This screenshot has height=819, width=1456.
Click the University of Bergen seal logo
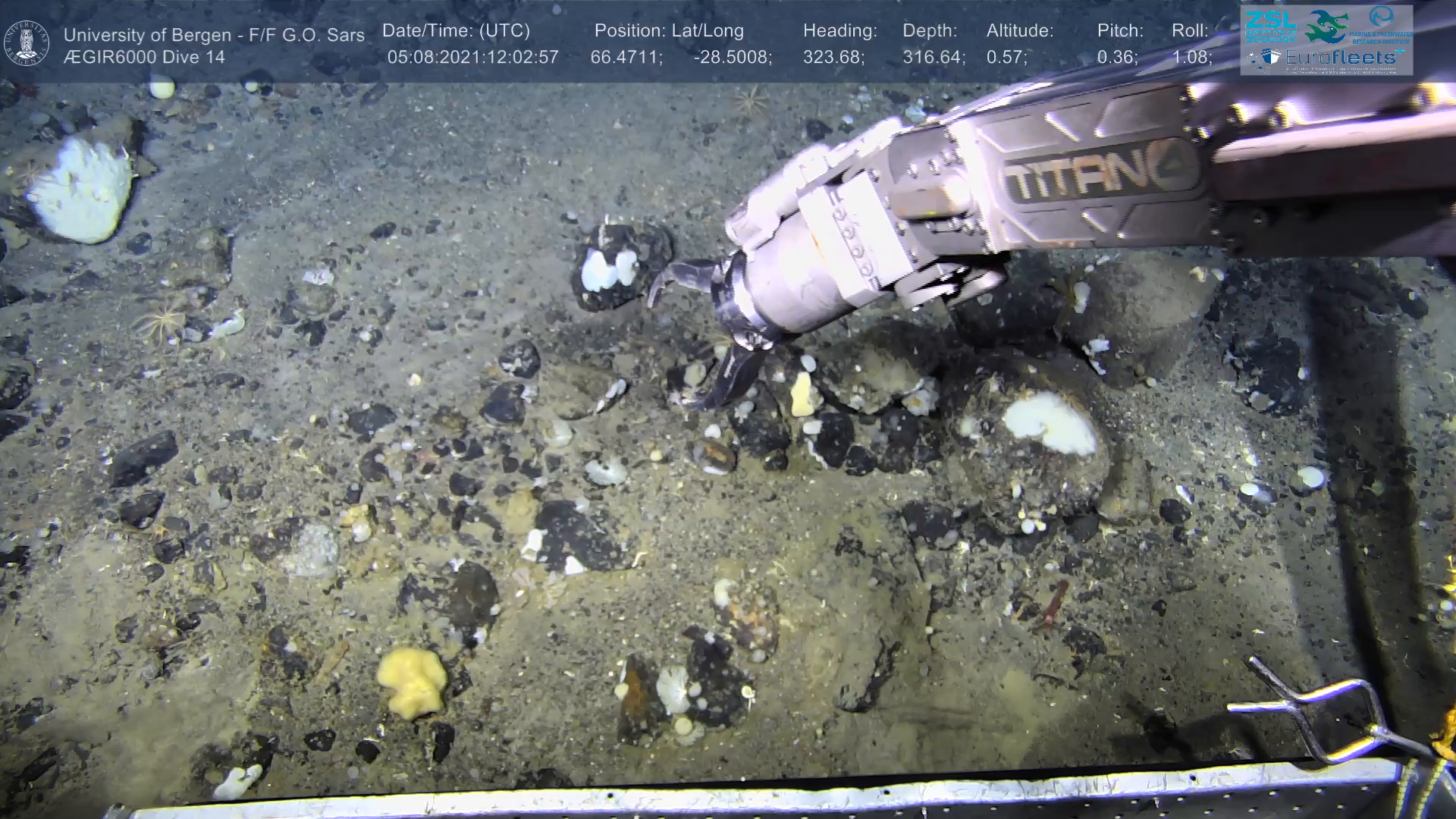coord(27,42)
